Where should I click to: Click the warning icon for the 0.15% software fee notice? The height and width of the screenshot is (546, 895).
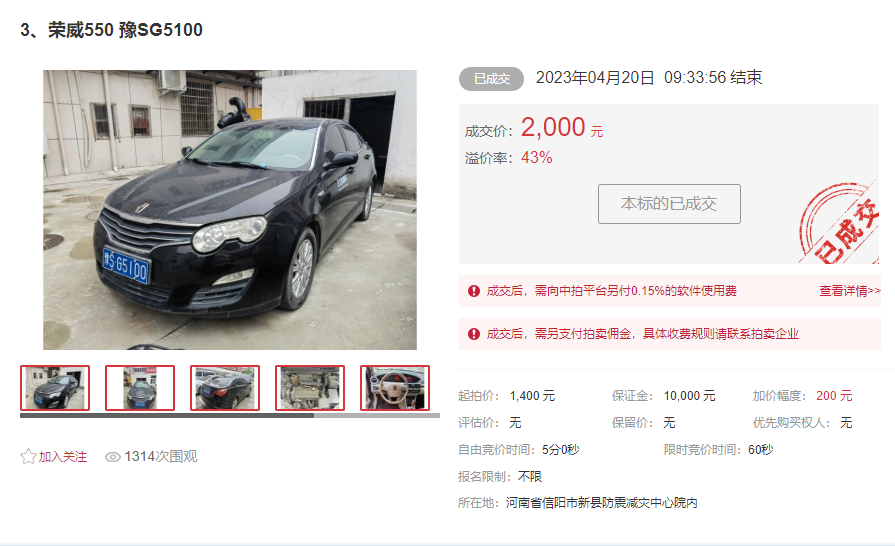pyautogui.click(x=474, y=291)
